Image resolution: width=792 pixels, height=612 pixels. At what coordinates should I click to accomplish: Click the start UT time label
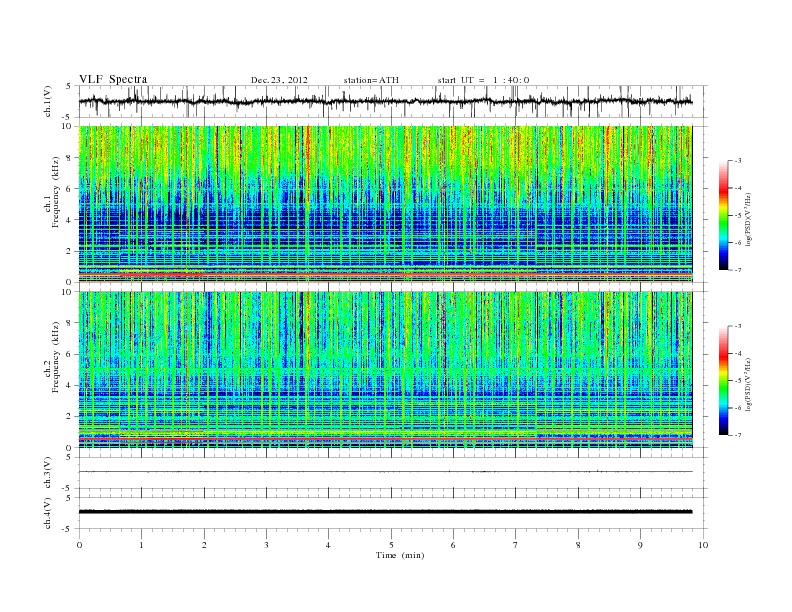[x=483, y=80]
